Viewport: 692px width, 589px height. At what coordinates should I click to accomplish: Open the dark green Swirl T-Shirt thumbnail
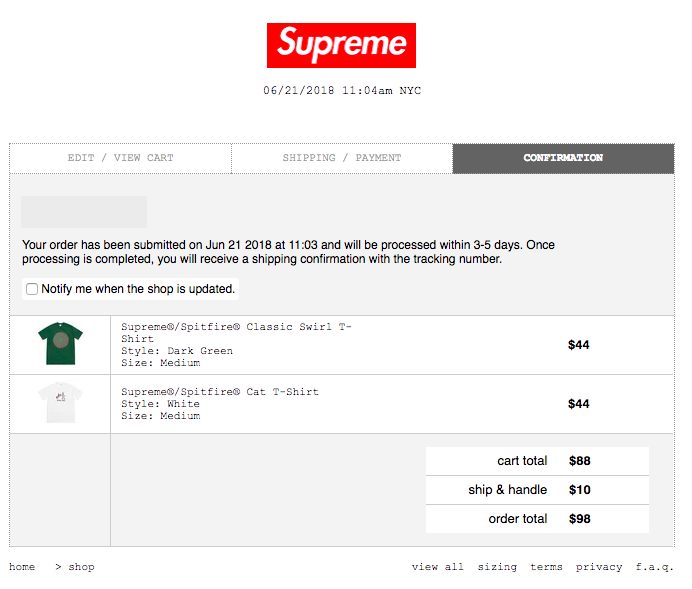(60, 343)
